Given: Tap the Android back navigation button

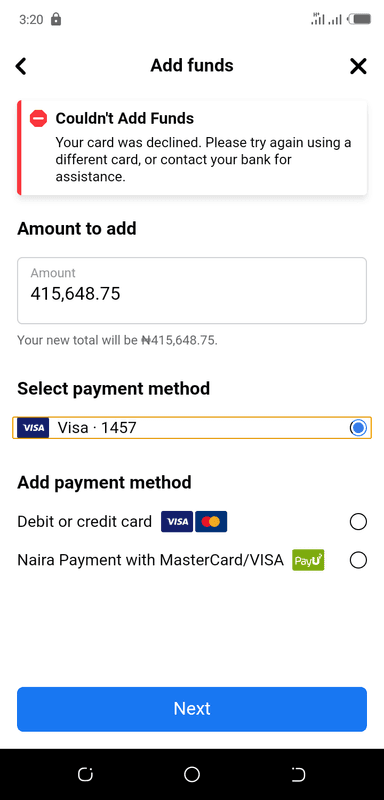Looking at the screenshot, I should coord(298,774).
